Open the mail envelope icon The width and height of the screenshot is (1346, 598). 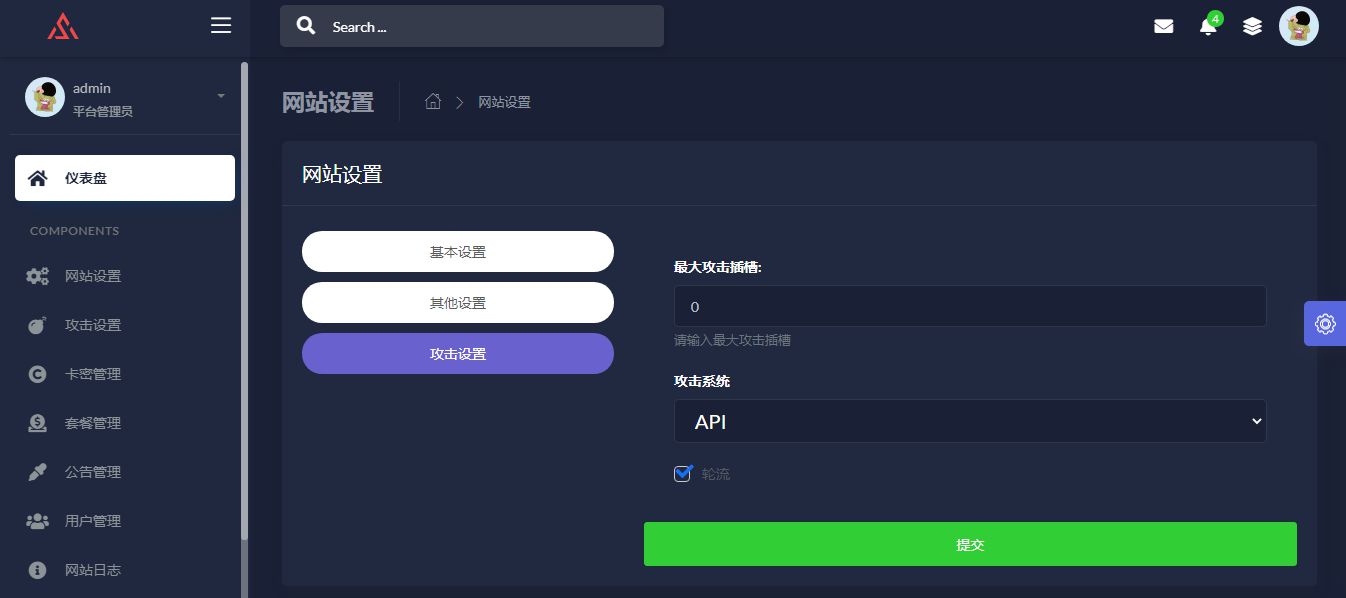click(x=1163, y=27)
